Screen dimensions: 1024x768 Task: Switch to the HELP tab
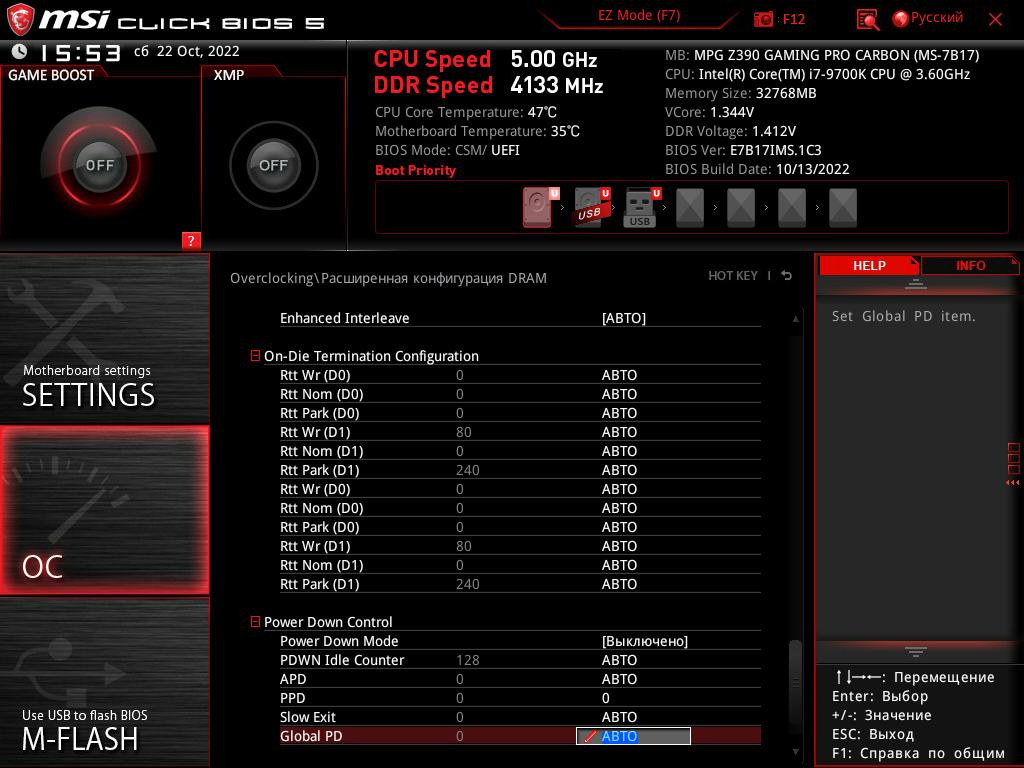[x=869, y=266]
